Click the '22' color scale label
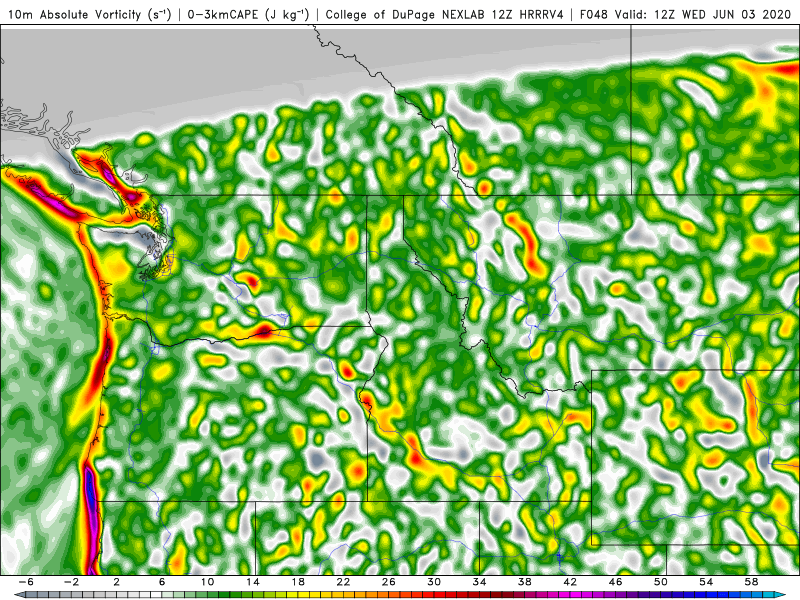Screen dimensions: 800x600 pos(343,582)
